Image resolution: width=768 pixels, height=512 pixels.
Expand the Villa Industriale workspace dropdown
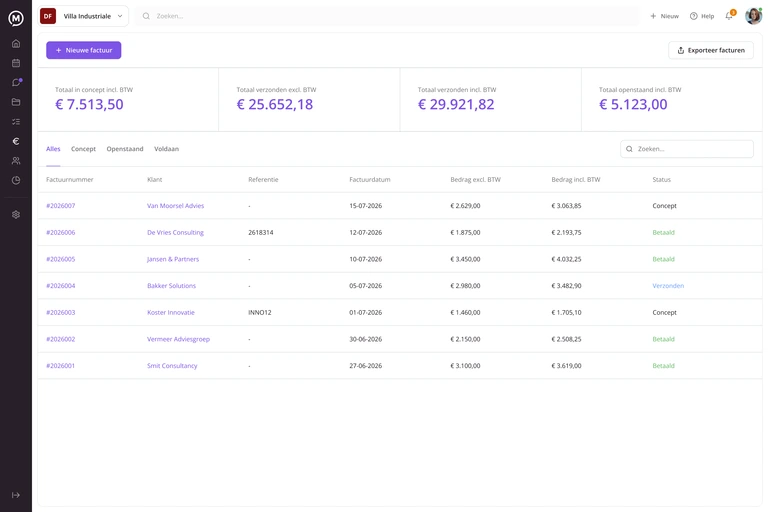[84, 16]
